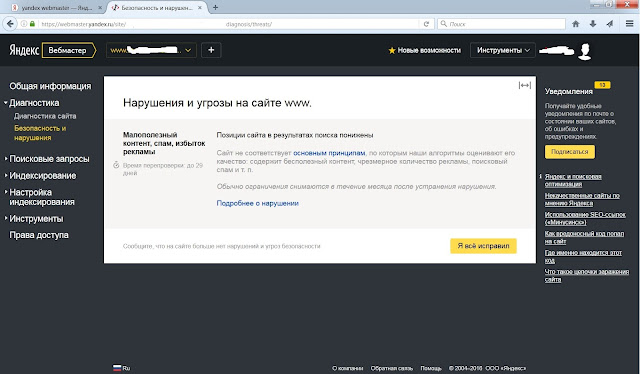This screenshot has width=640, height=374.
Task: Switch to 'Безопасность и нарушения' browser tab
Action: click(156, 8)
